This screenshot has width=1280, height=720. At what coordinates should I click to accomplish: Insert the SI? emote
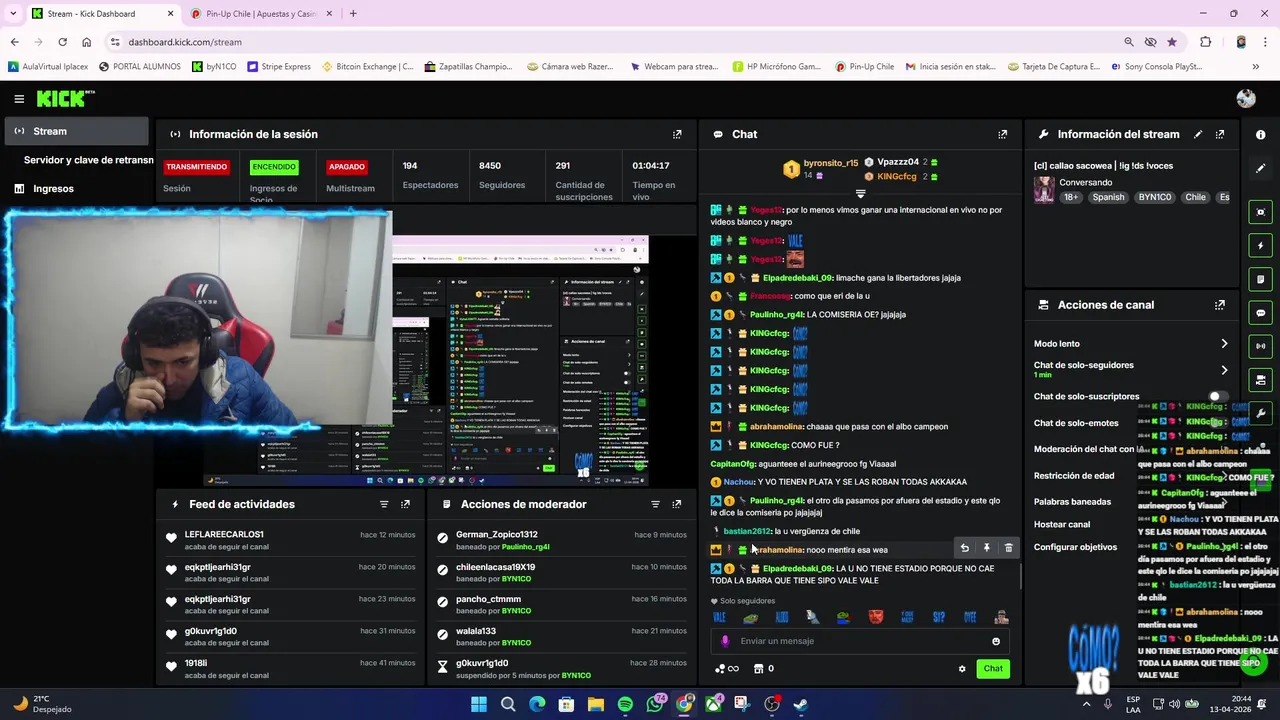[938, 618]
